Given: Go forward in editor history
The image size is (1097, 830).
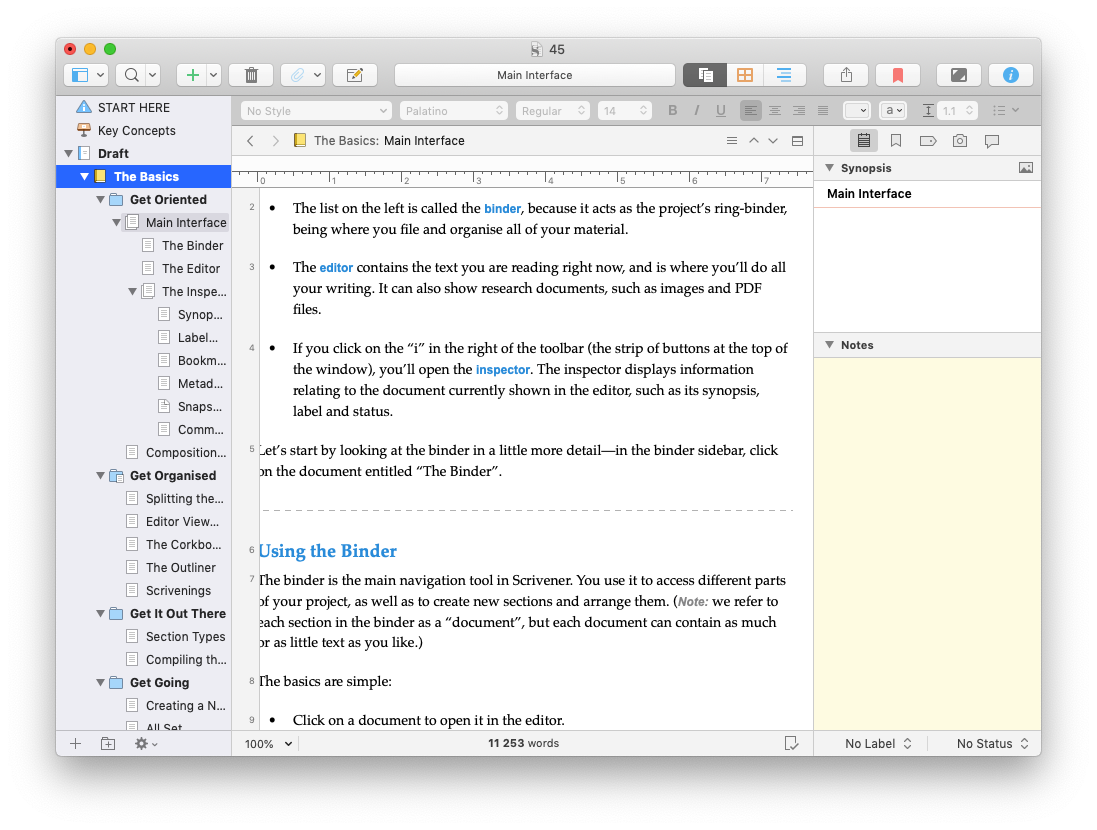Looking at the screenshot, I should coord(276,141).
